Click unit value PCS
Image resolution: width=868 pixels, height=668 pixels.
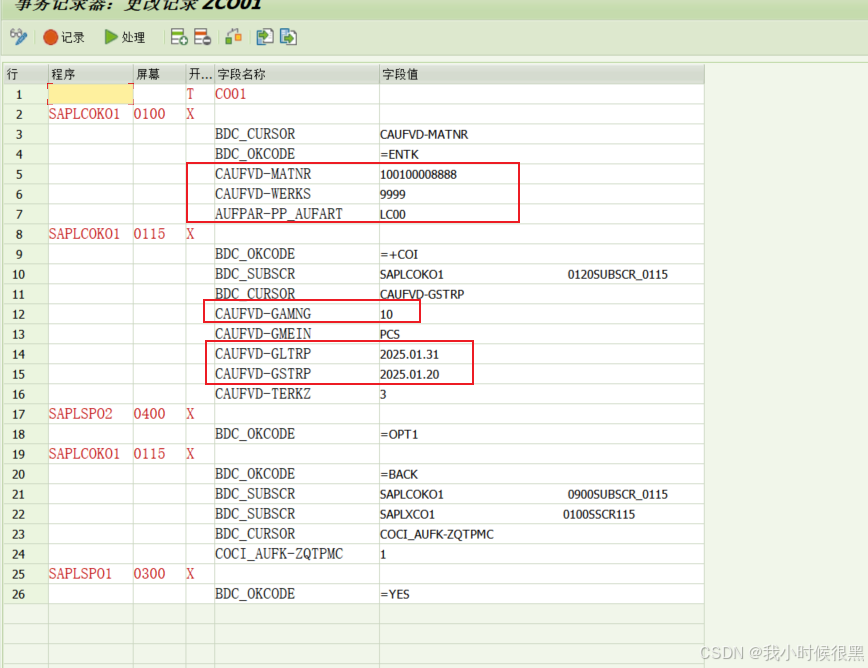click(390, 334)
